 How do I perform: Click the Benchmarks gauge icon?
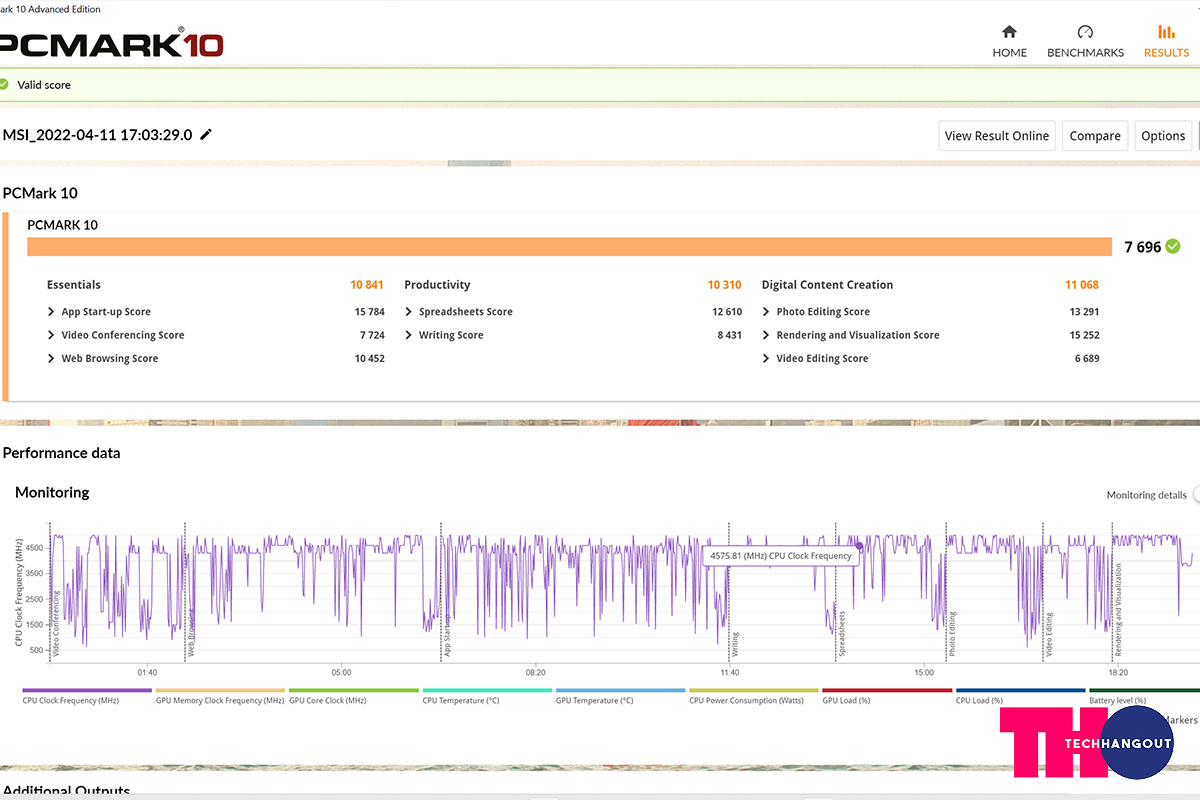(1085, 32)
